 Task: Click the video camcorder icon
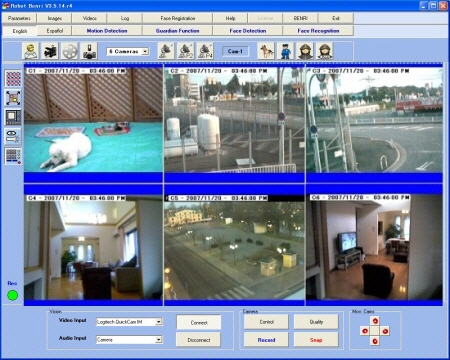pos(50,51)
